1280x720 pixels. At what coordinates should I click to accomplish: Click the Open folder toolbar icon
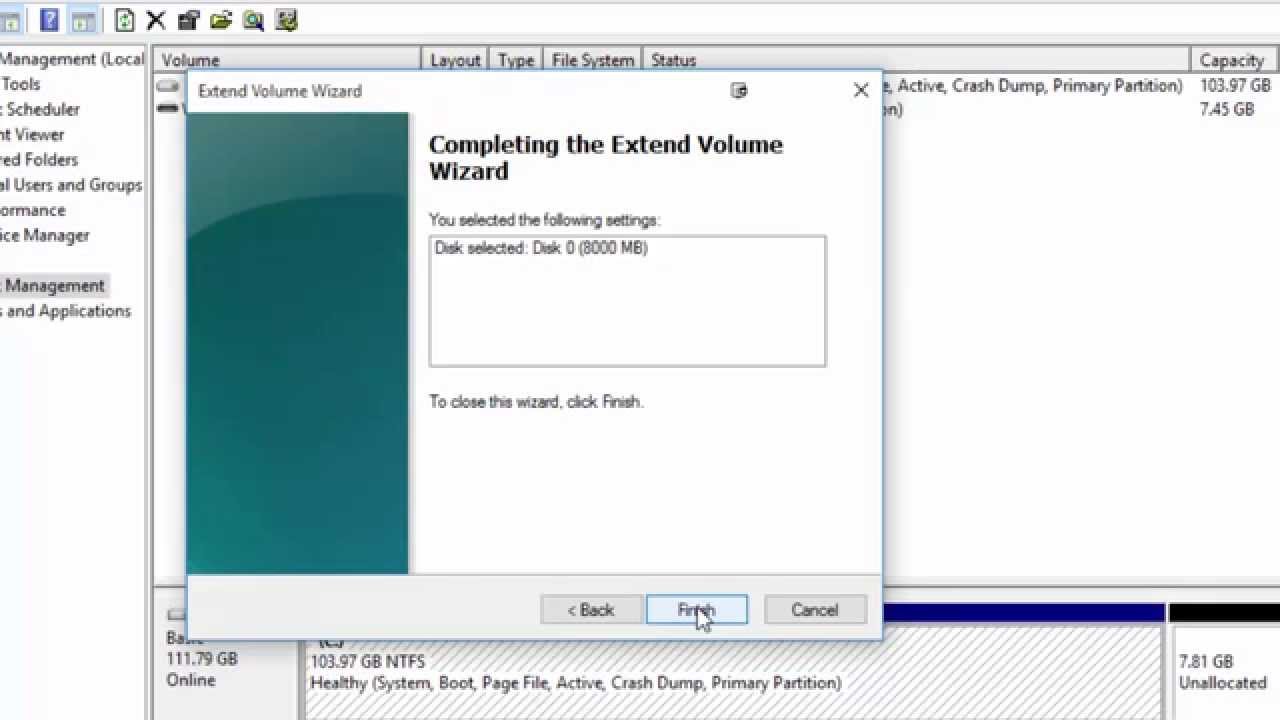(221, 20)
